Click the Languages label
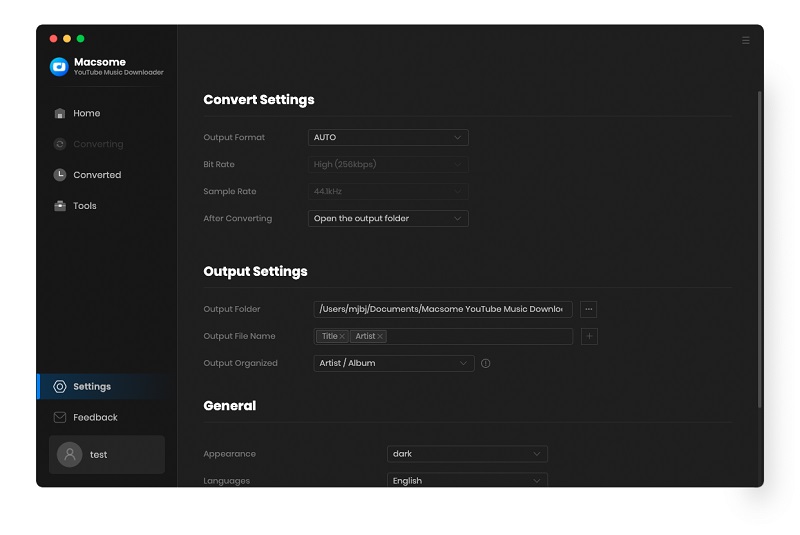Viewport: 800px width, 535px height. [227, 481]
